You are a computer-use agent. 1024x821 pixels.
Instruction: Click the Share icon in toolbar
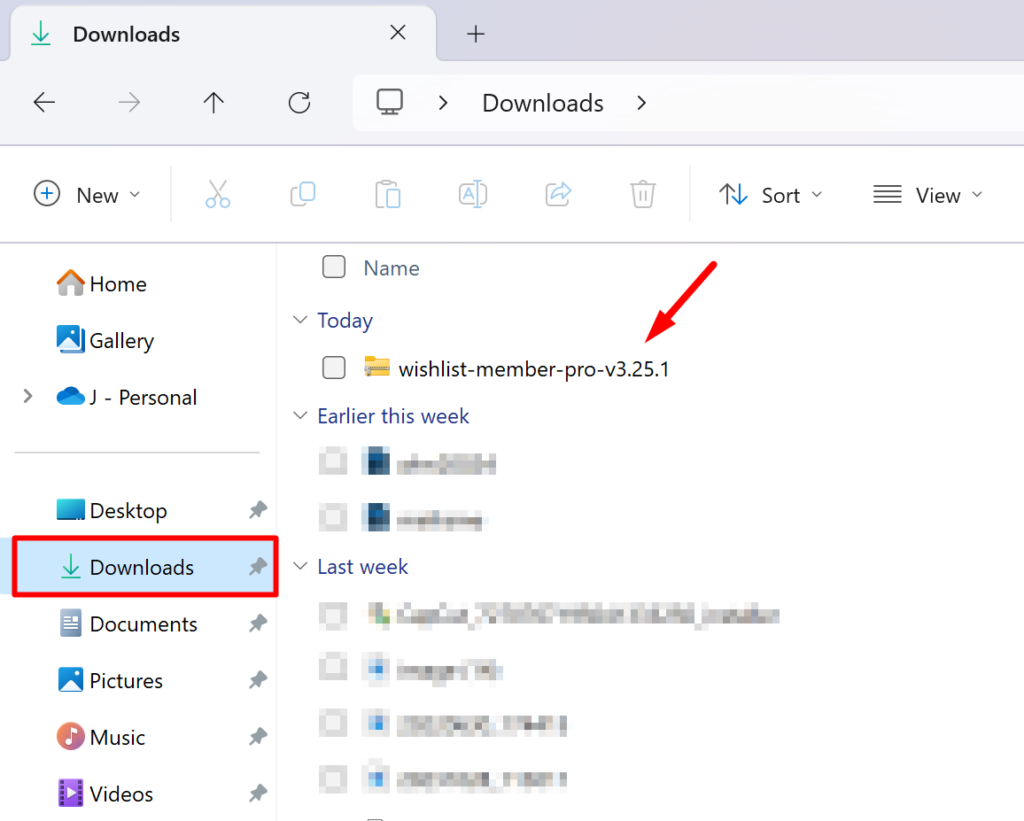[558, 194]
